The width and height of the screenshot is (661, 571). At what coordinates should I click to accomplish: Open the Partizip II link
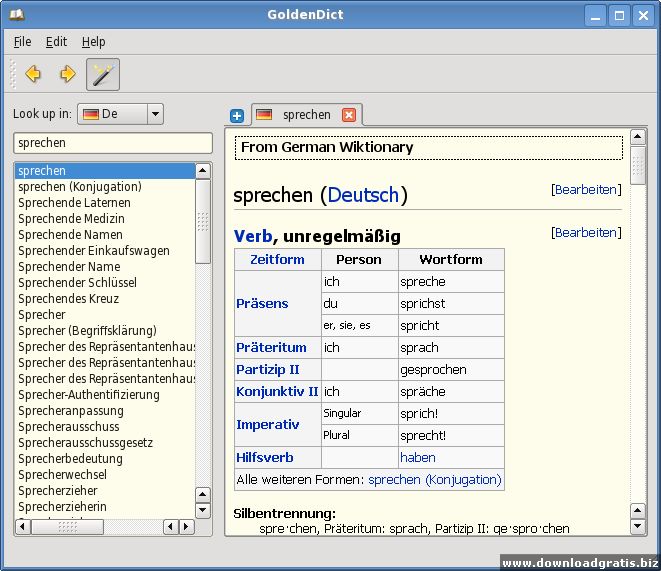point(268,370)
